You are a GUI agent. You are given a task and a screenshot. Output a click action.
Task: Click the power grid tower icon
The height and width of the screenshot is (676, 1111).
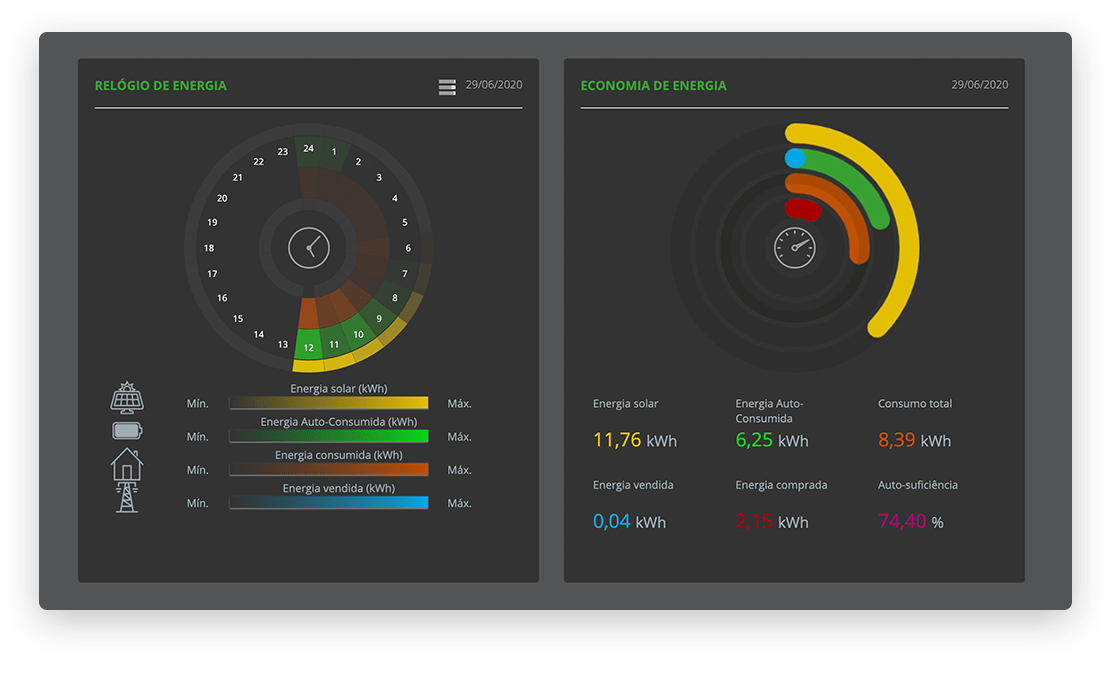127,497
